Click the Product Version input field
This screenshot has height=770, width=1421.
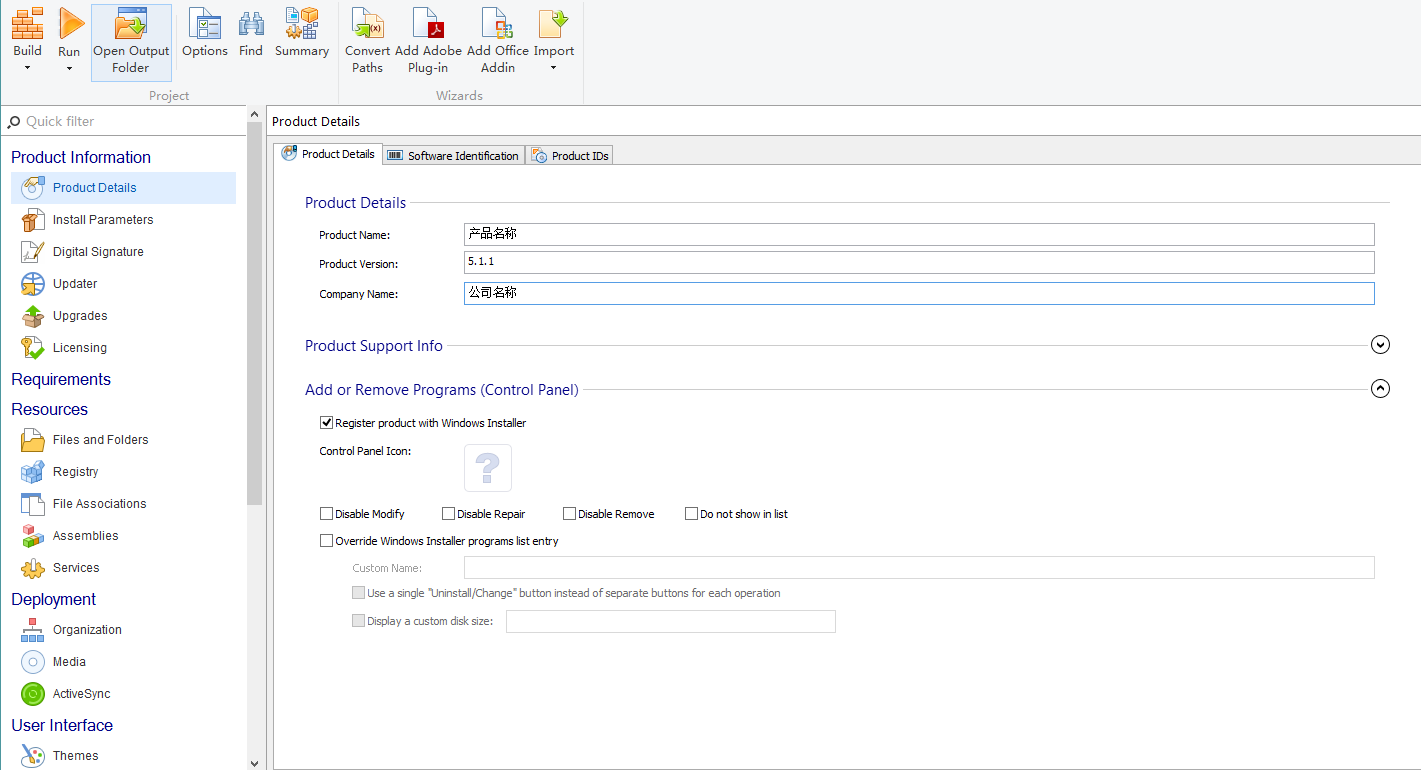(918, 262)
